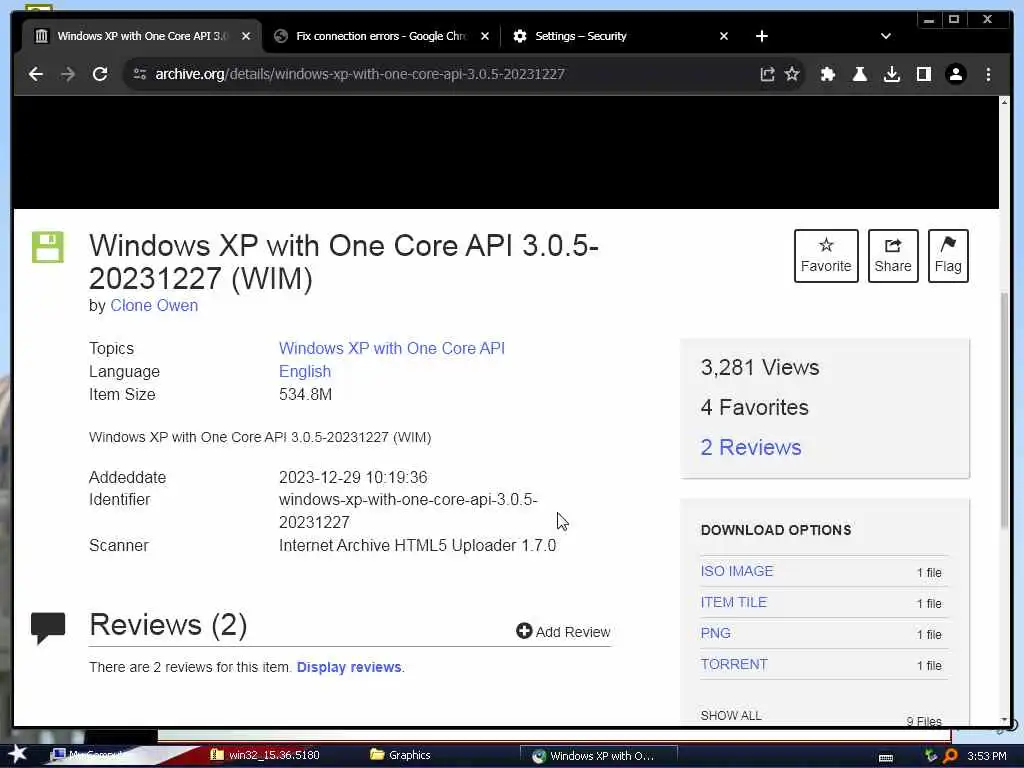Click the Share button
The width and height of the screenshot is (1024, 768).
pos(893,255)
